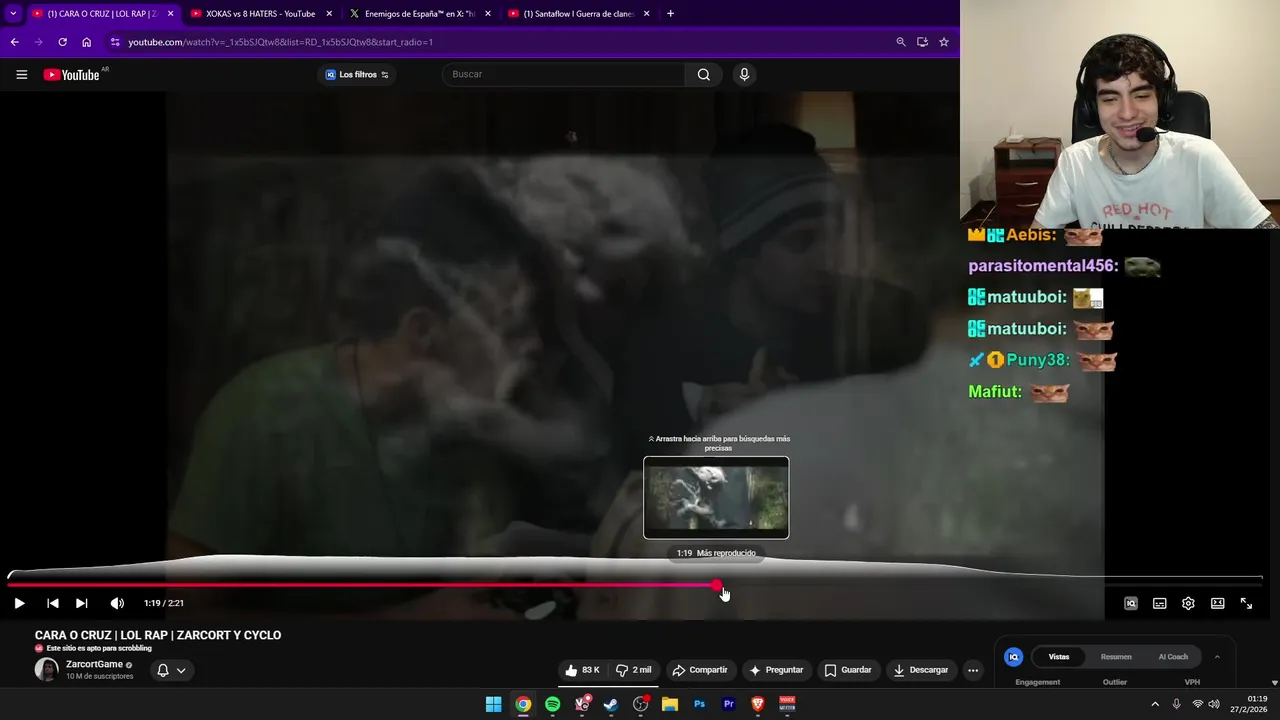Open Steam from the taskbar
Viewport: 1280px width, 720px height.
point(611,704)
